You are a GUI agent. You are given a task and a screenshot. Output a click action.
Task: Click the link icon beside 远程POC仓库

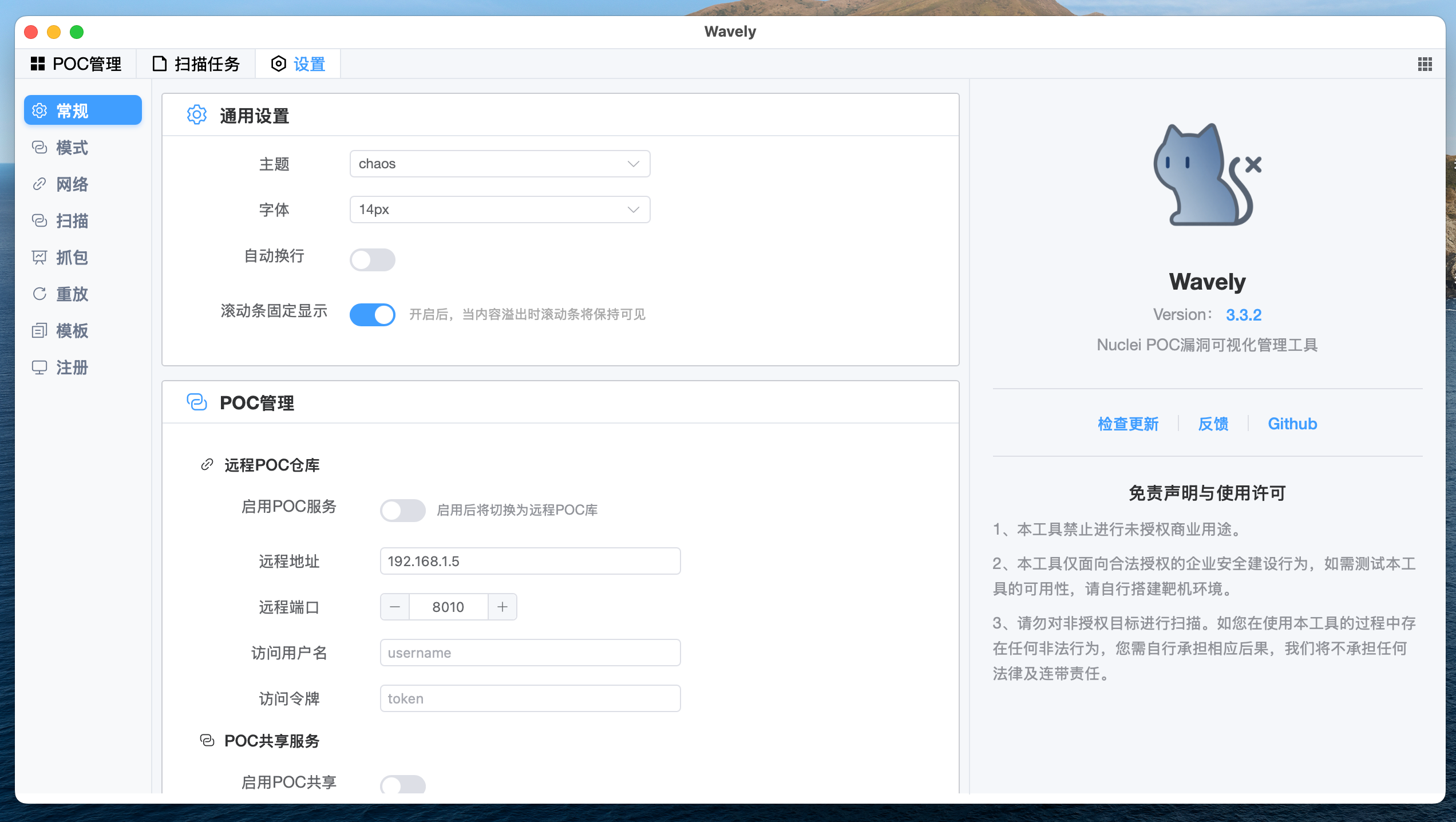coord(207,464)
